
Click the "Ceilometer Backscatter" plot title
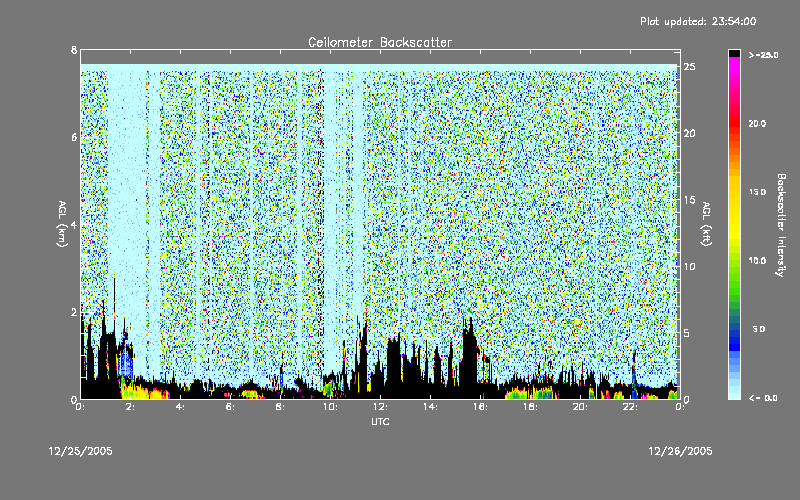pyautogui.click(x=380, y=42)
